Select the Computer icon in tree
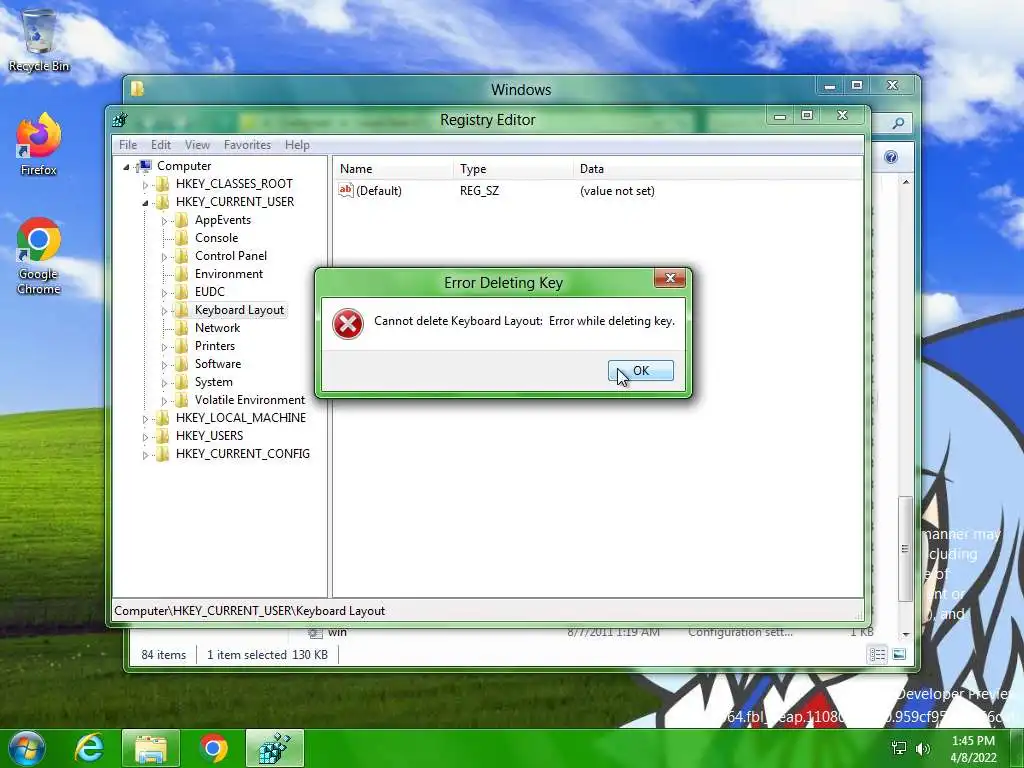 [x=144, y=166]
